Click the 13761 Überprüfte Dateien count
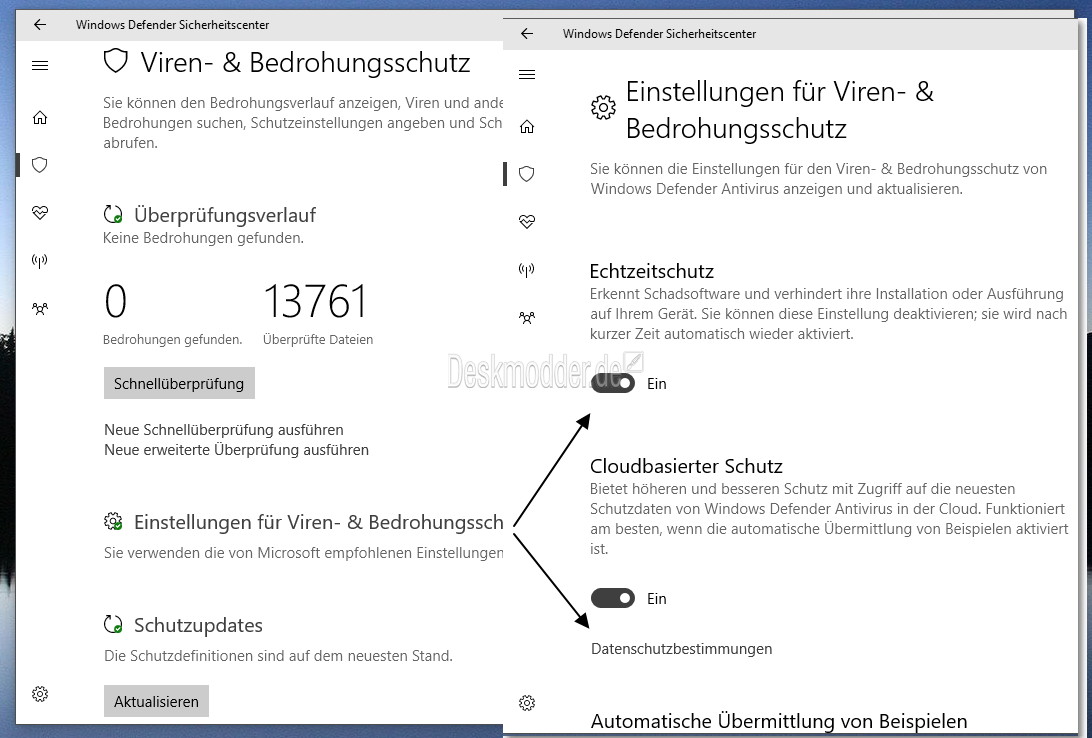 [316, 302]
